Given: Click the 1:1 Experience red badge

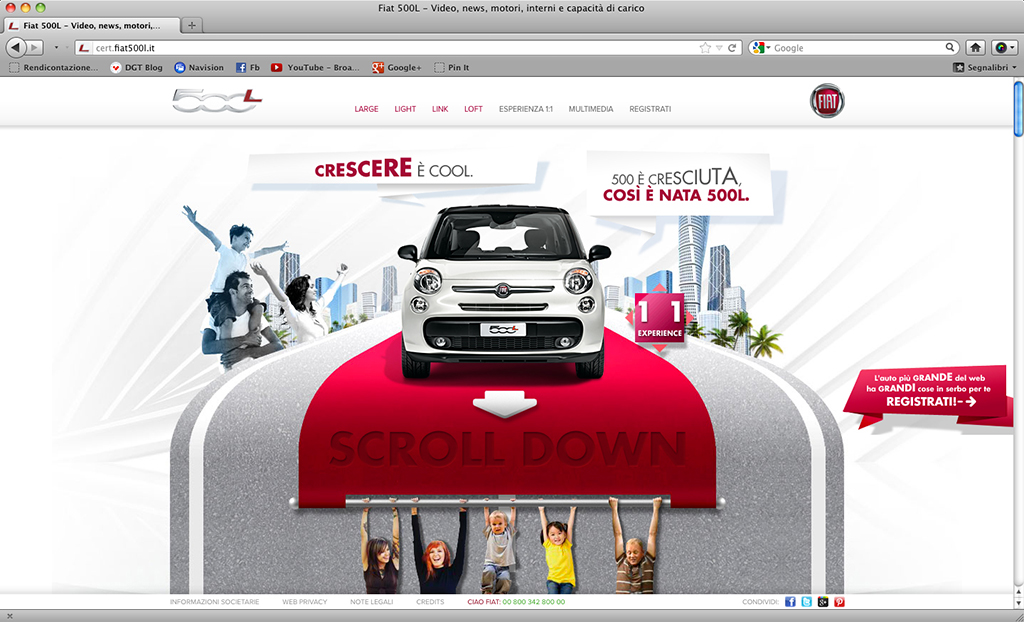Looking at the screenshot, I should pos(659,320).
